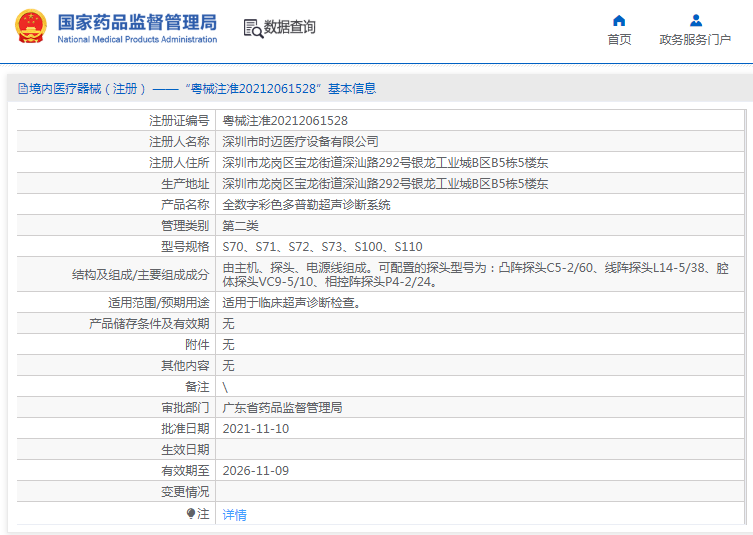Click the 批准日期 label
Screen dimensions: 753x535
coord(185,429)
